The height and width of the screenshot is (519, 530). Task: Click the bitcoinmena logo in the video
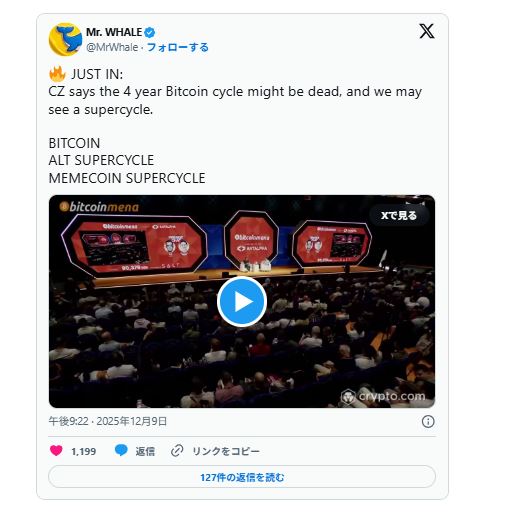[x=99, y=207]
